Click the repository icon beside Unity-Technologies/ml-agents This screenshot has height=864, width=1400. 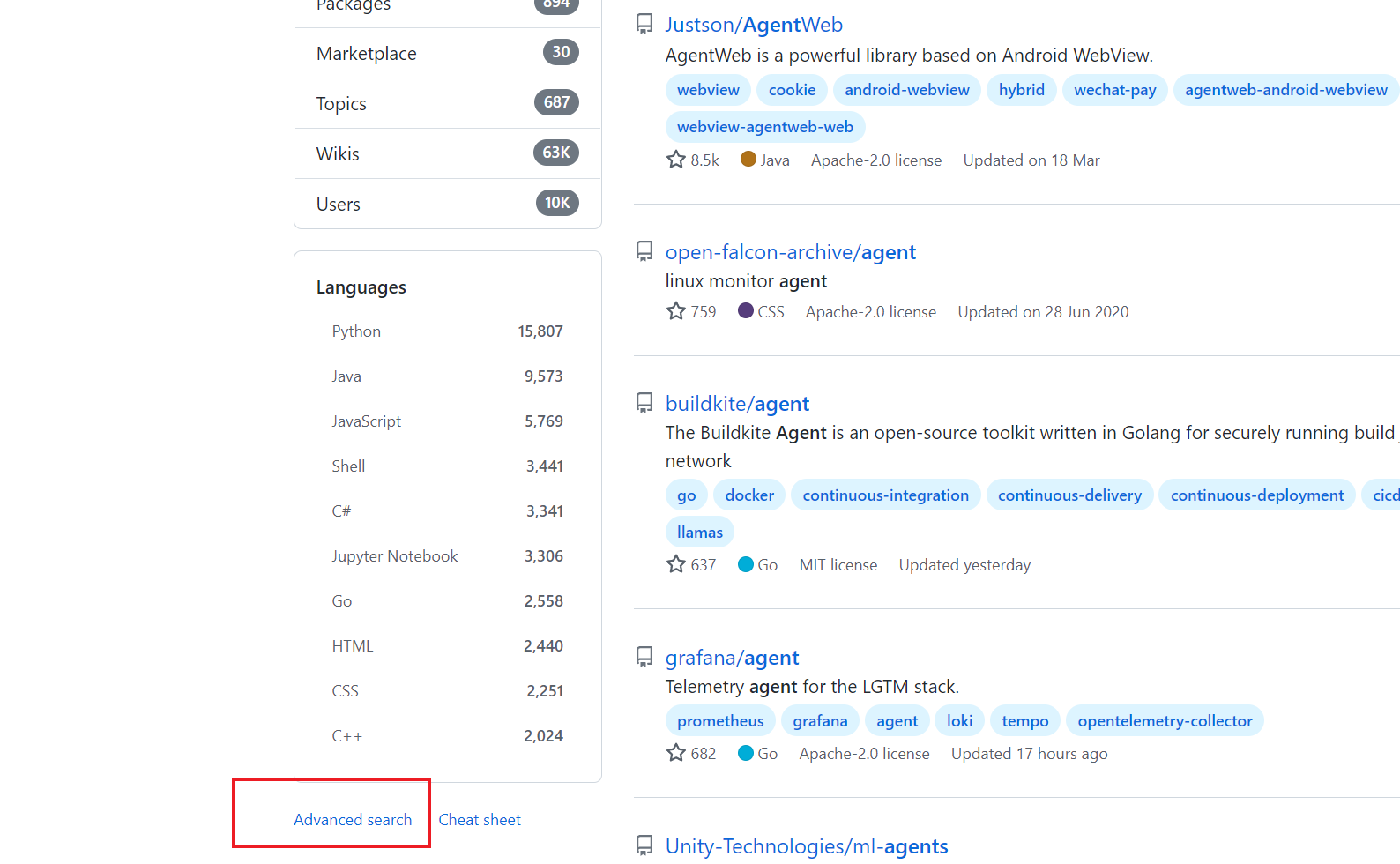pyautogui.click(x=644, y=845)
